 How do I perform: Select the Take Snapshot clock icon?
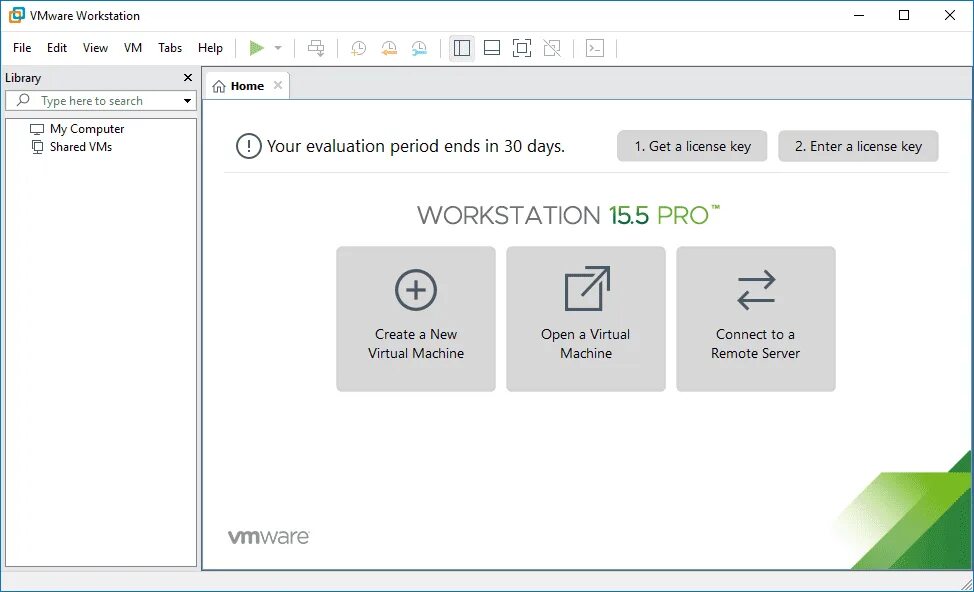click(x=358, y=48)
